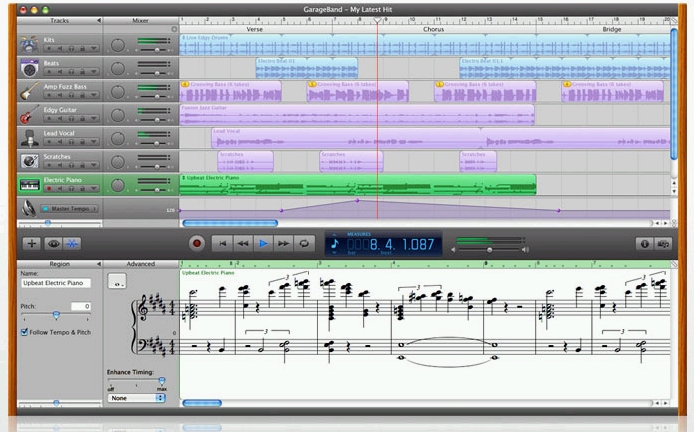Show automation for the Kits track
This screenshot has height=432, width=694.
click(94, 48)
